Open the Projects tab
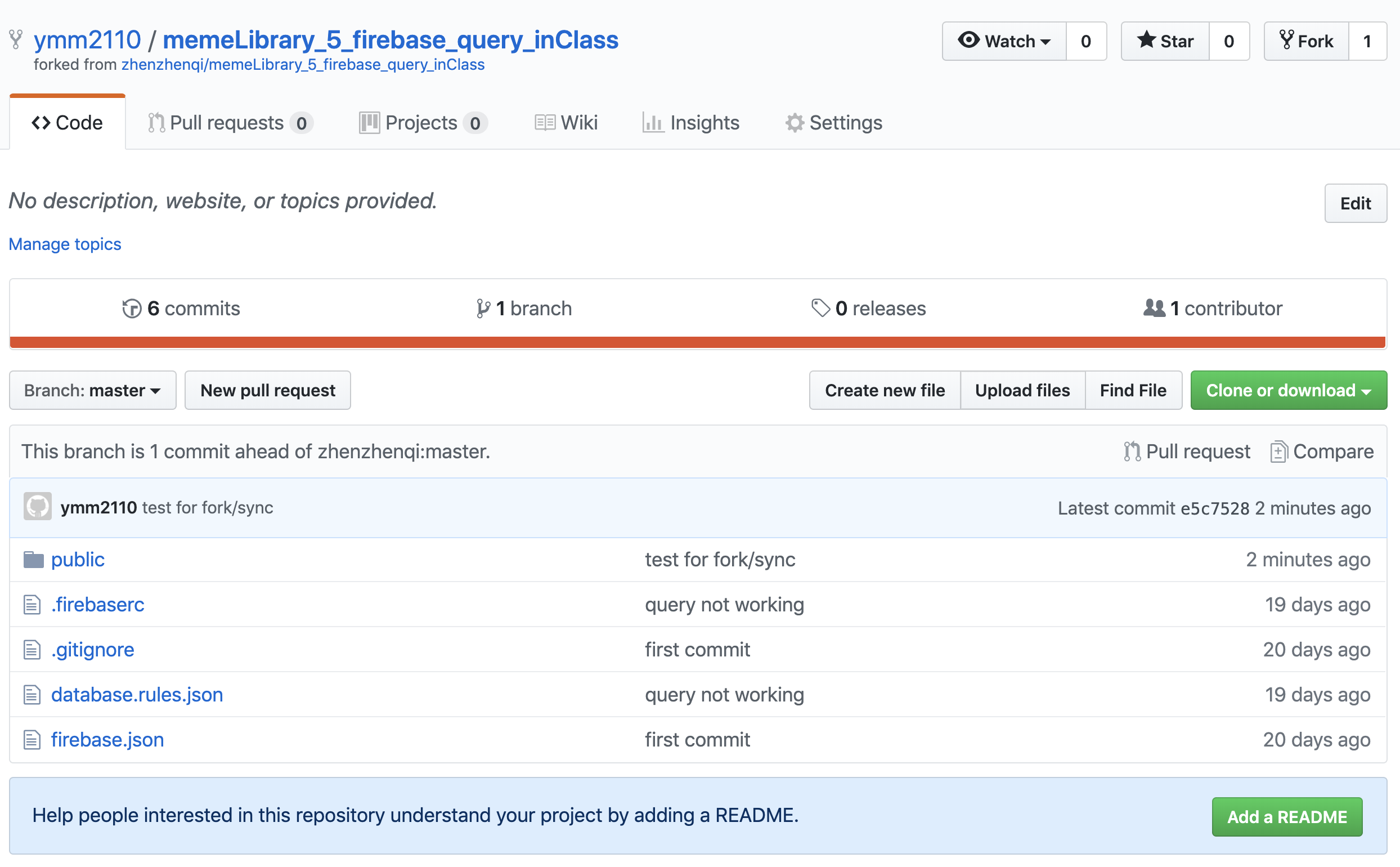The image size is (1400, 867). click(x=423, y=123)
